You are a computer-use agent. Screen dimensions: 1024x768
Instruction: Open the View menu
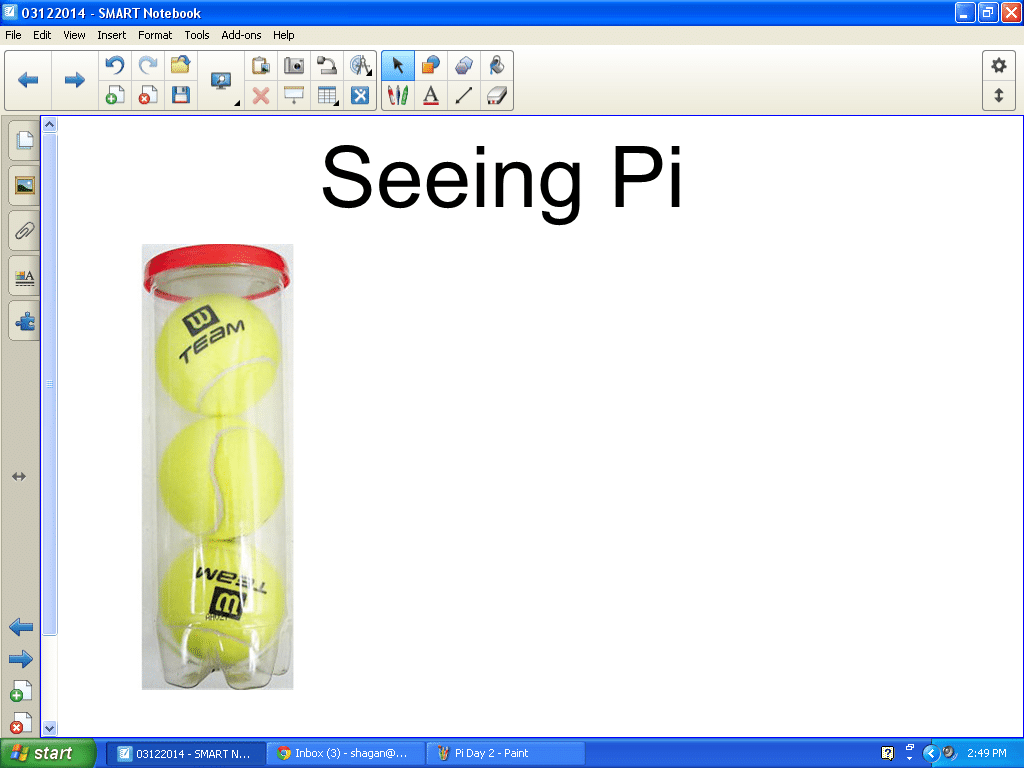(x=74, y=35)
